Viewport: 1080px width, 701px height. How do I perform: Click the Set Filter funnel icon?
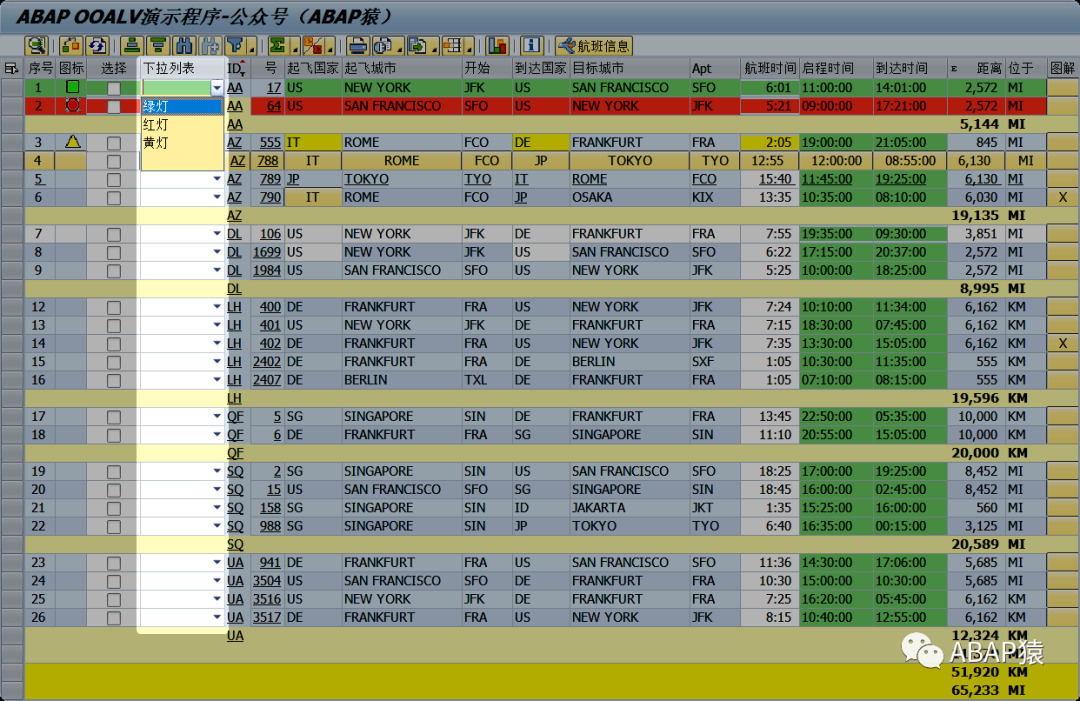[x=236, y=46]
